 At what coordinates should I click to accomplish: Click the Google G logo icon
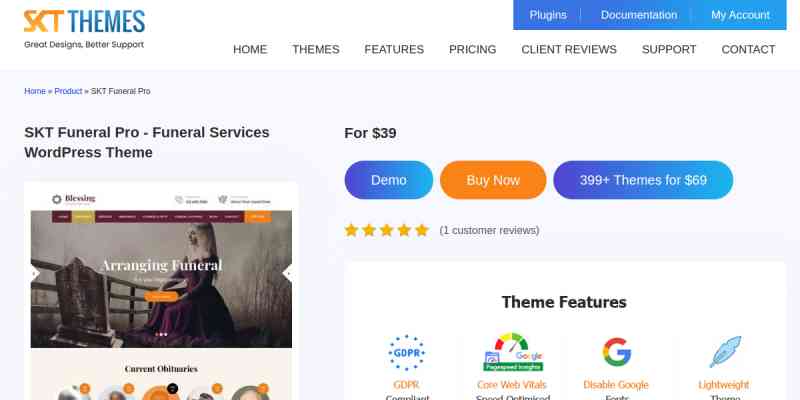point(616,352)
